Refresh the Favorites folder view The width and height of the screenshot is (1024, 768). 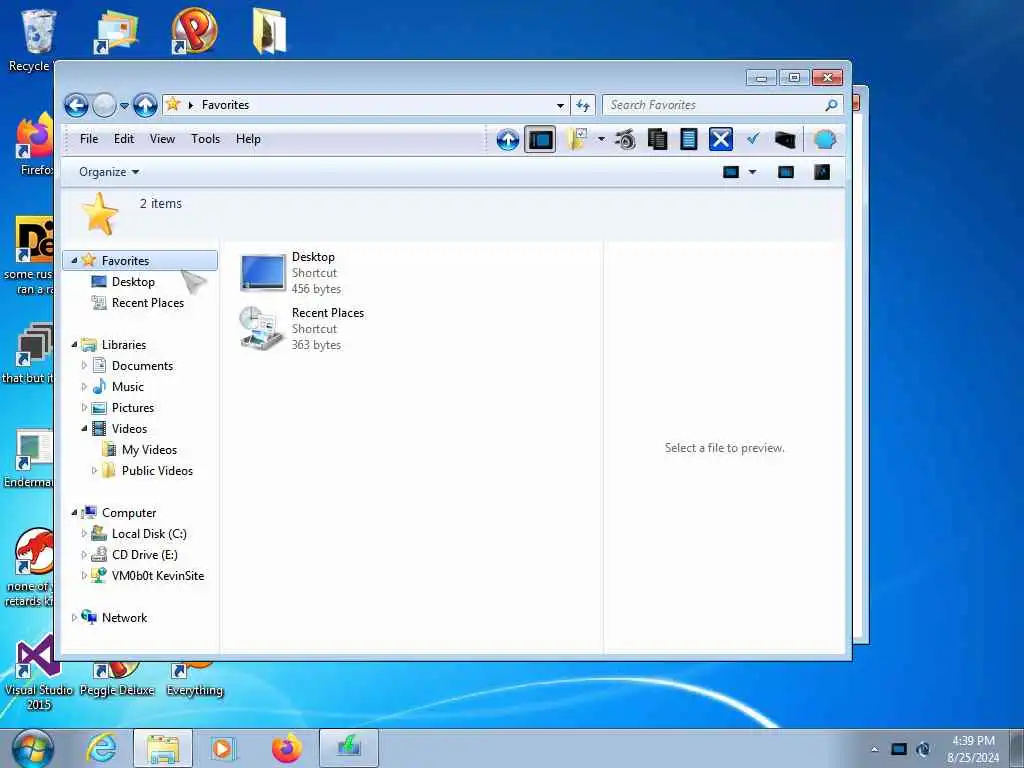coord(583,105)
